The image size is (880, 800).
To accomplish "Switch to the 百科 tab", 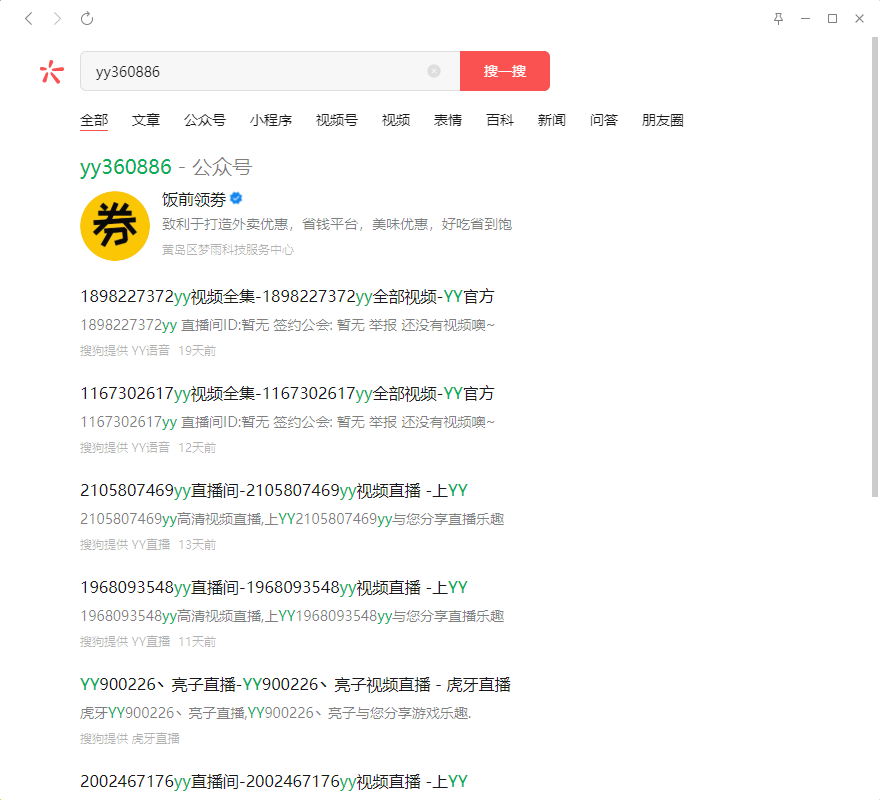I will tap(499, 120).
